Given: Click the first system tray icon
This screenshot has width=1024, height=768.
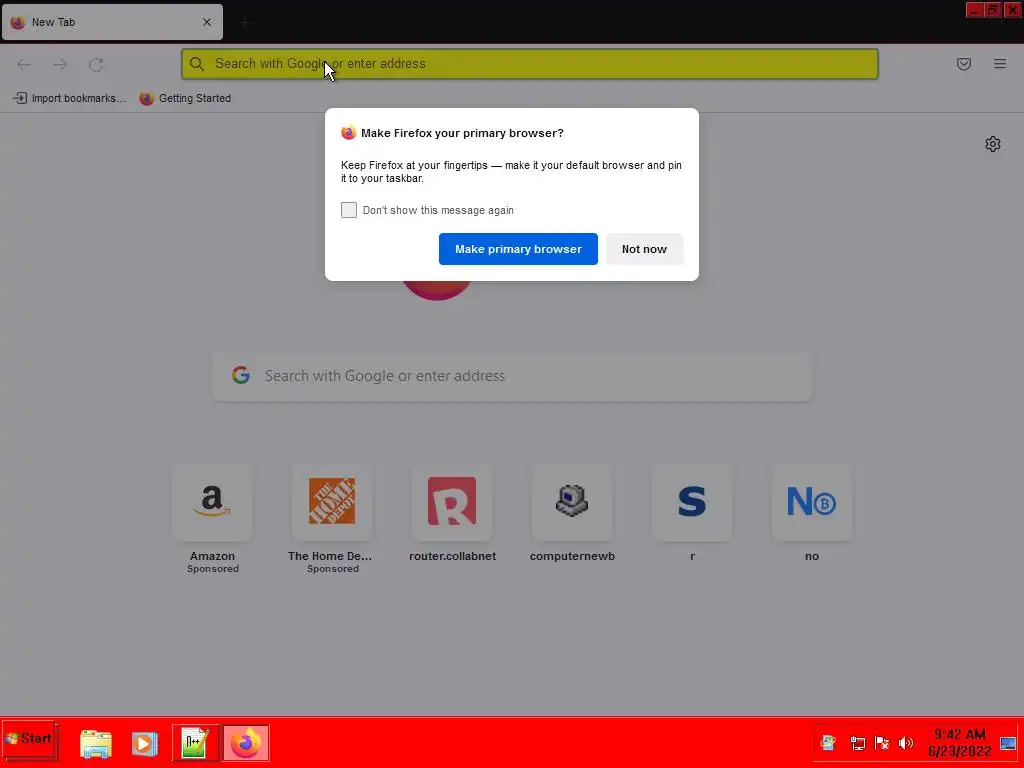Looking at the screenshot, I should pyautogui.click(x=828, y=743).
